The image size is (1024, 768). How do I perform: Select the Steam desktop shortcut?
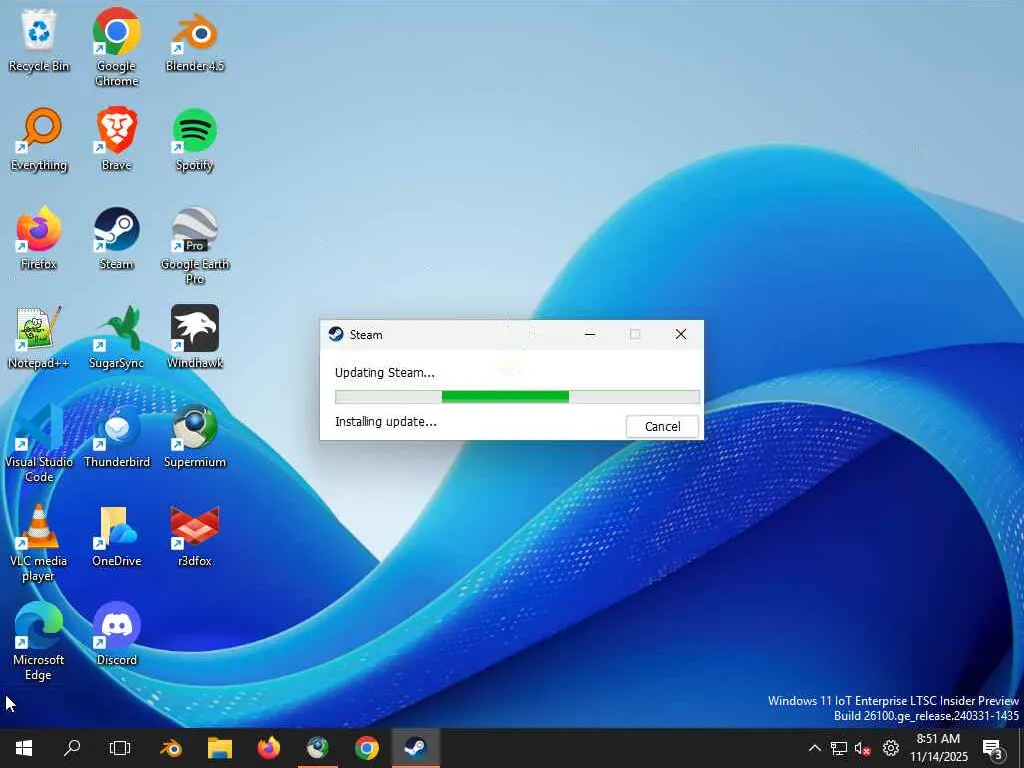(x=116, y=238)
